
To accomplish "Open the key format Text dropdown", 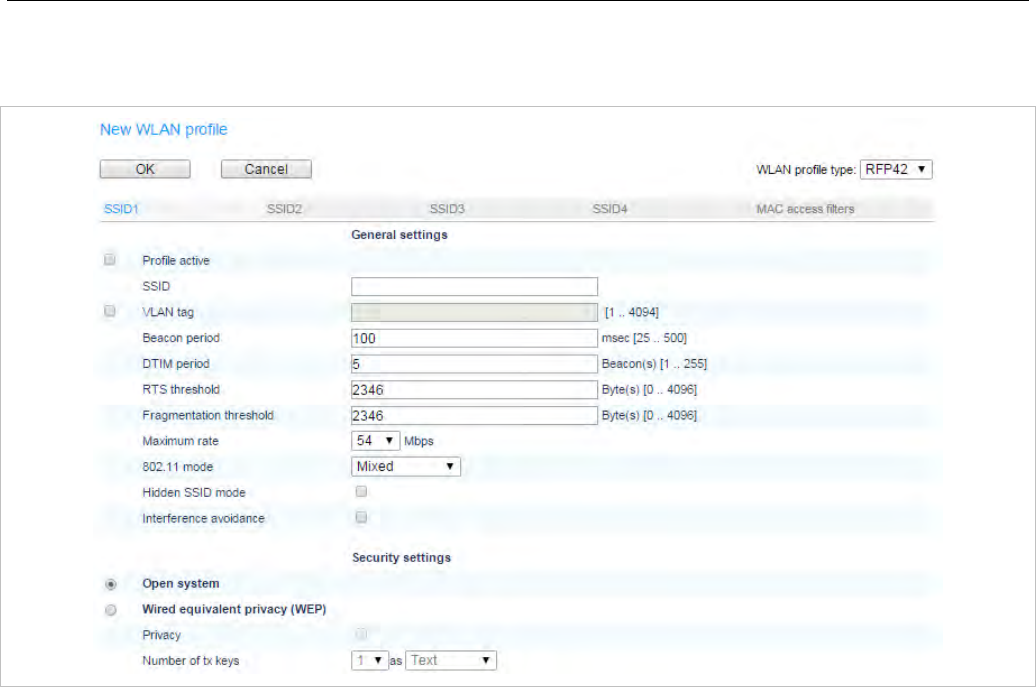I will pos(451,661).
